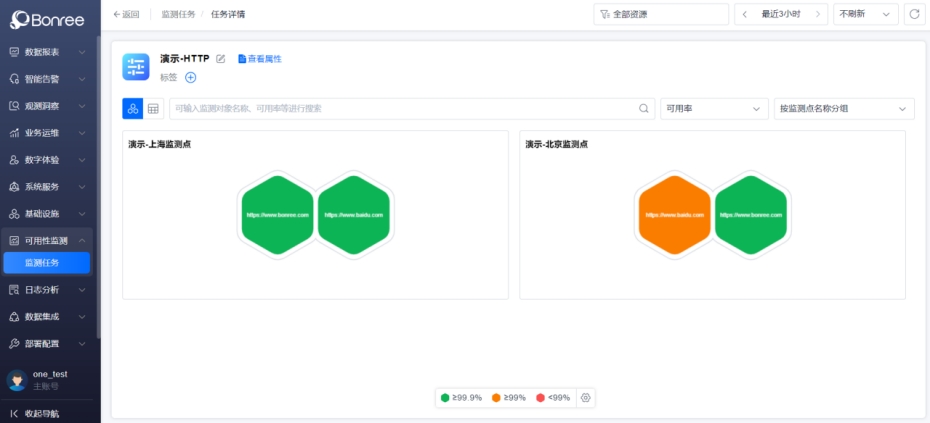Click the monitoring object search input field

click(x=400, y=108)
